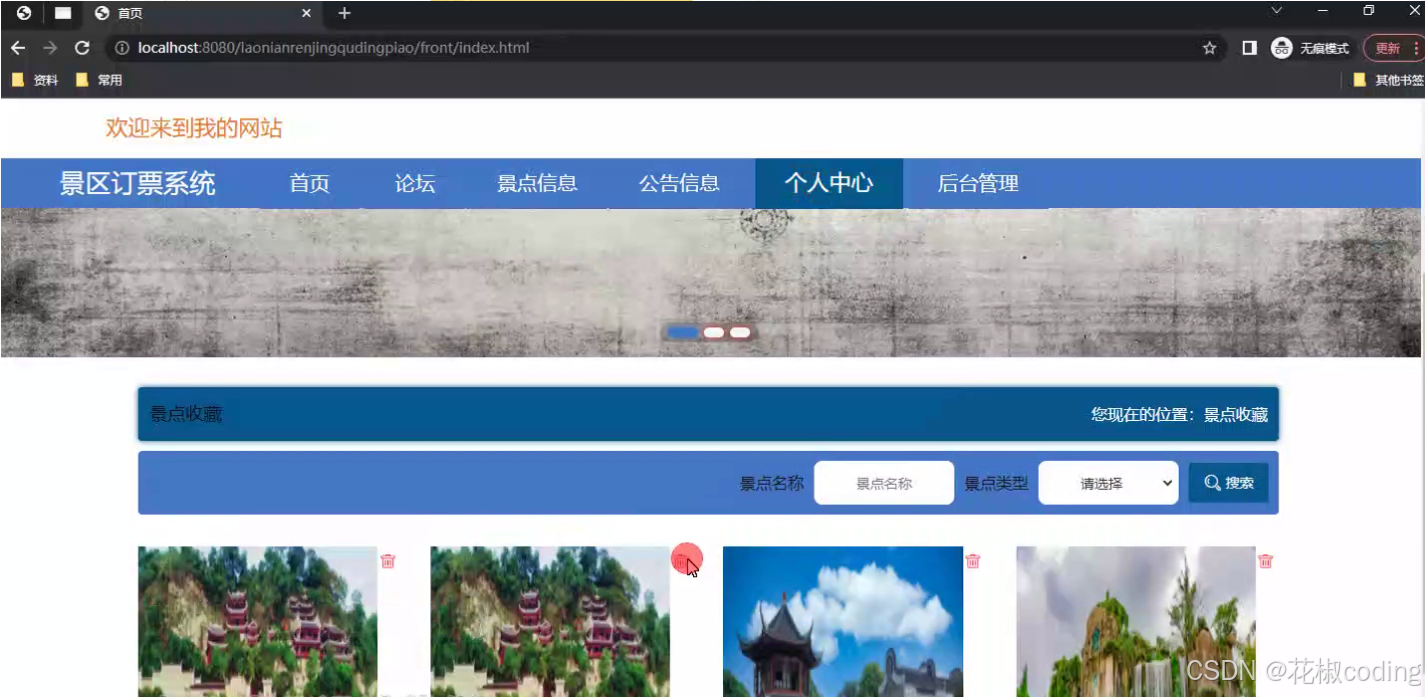The height and width of the screenshot is (697, 1425).
Task: Click the trash icon on the second collection card
Action: point(687,561)
